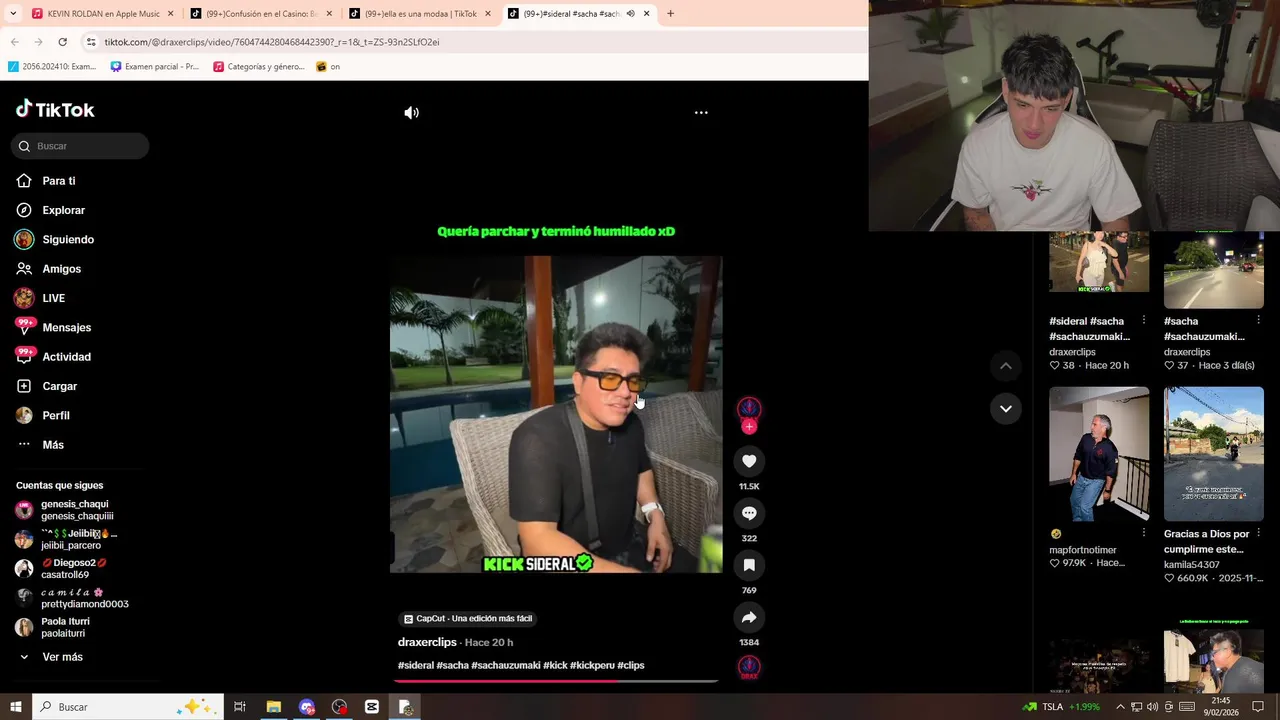Open the comments bubble icon

[749, 513]
